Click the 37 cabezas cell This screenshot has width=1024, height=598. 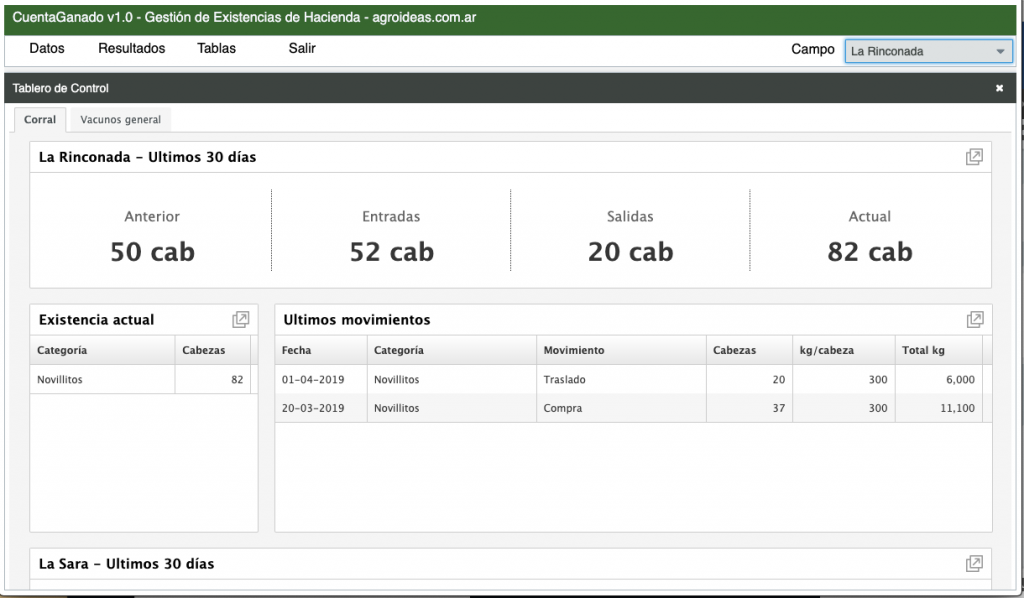point(749,408)
